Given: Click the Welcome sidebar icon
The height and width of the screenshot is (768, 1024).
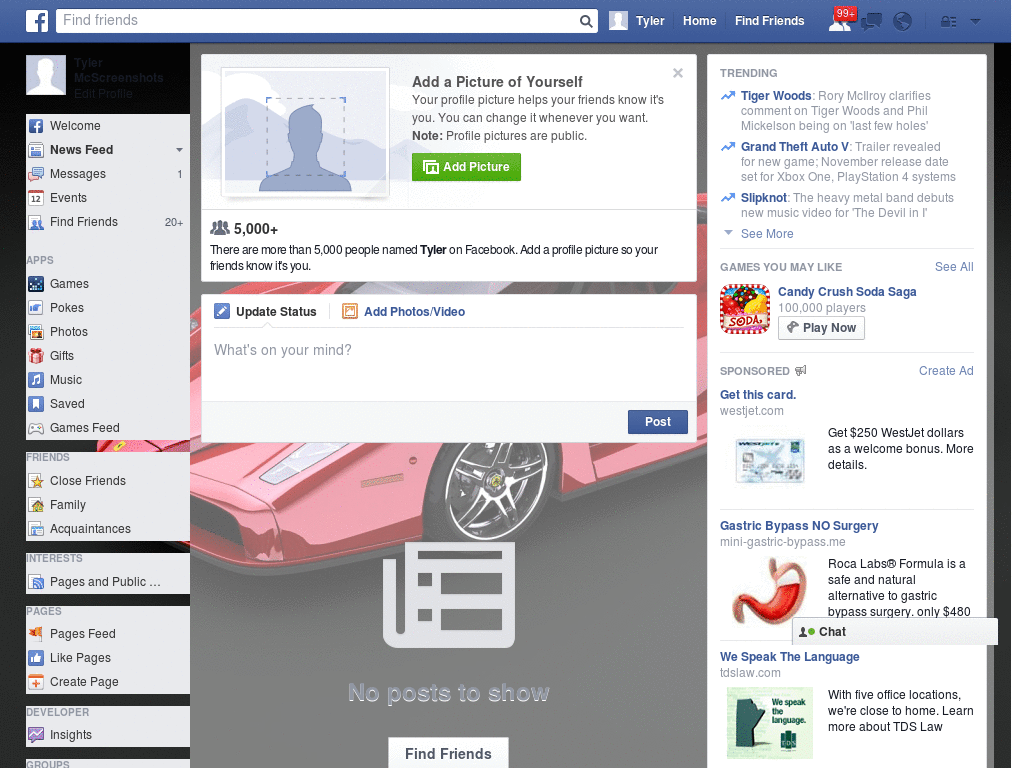Looking at the screenshot, I should point(36,126).
